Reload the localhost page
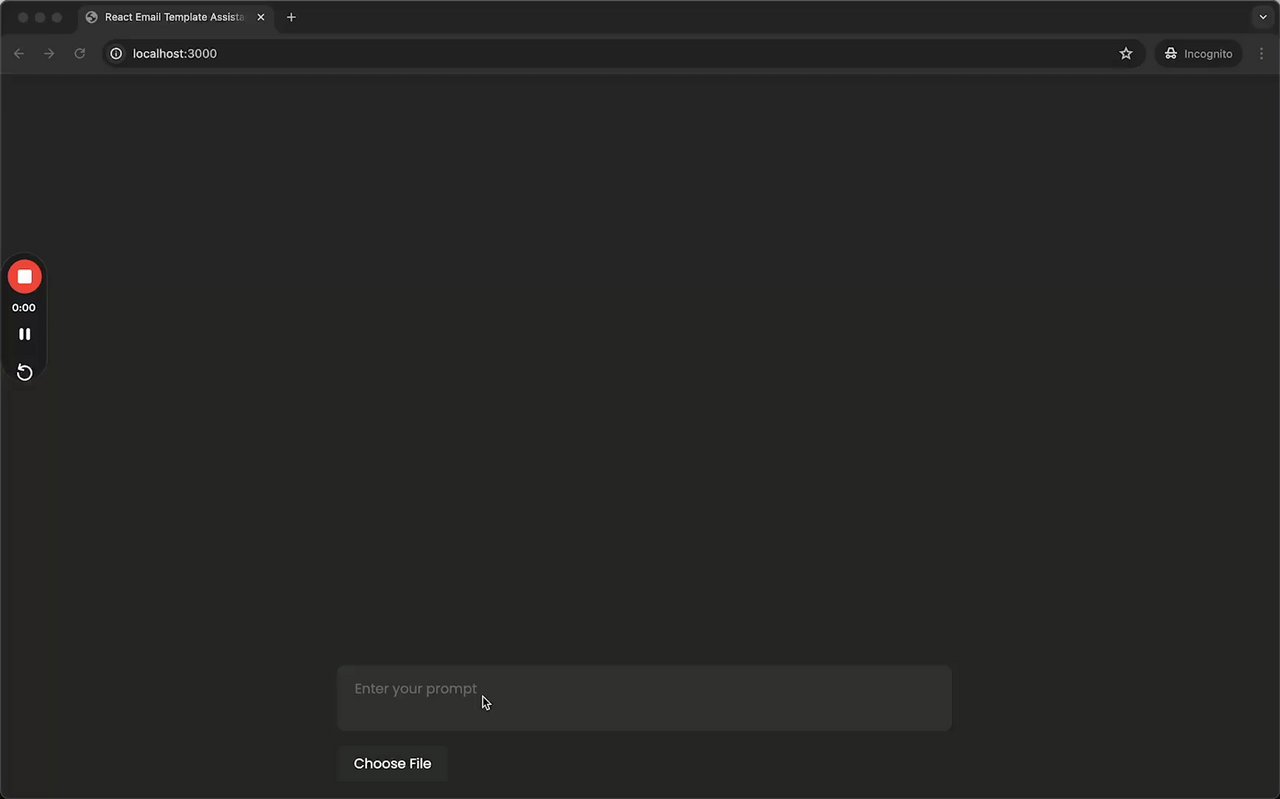The height and width of the screenshot is (799, 1280). pyautogui.click(x=80, y=53)
